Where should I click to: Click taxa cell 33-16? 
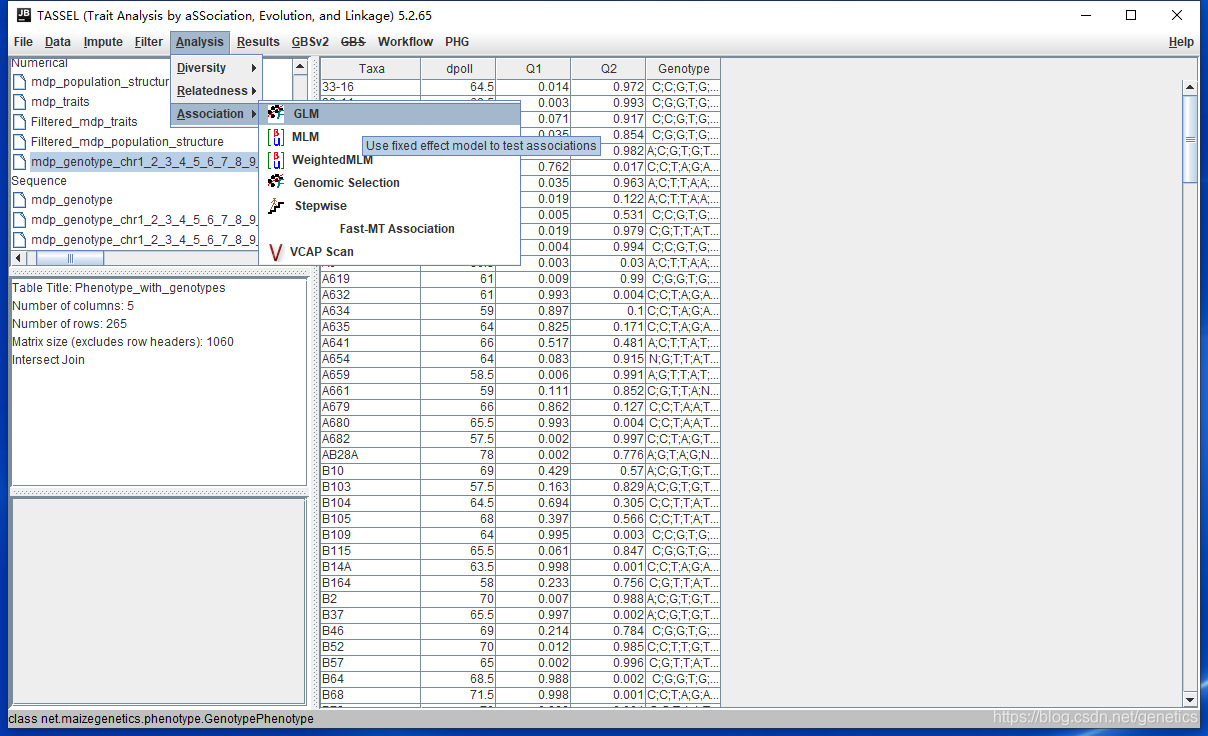(x=371, y=87)
